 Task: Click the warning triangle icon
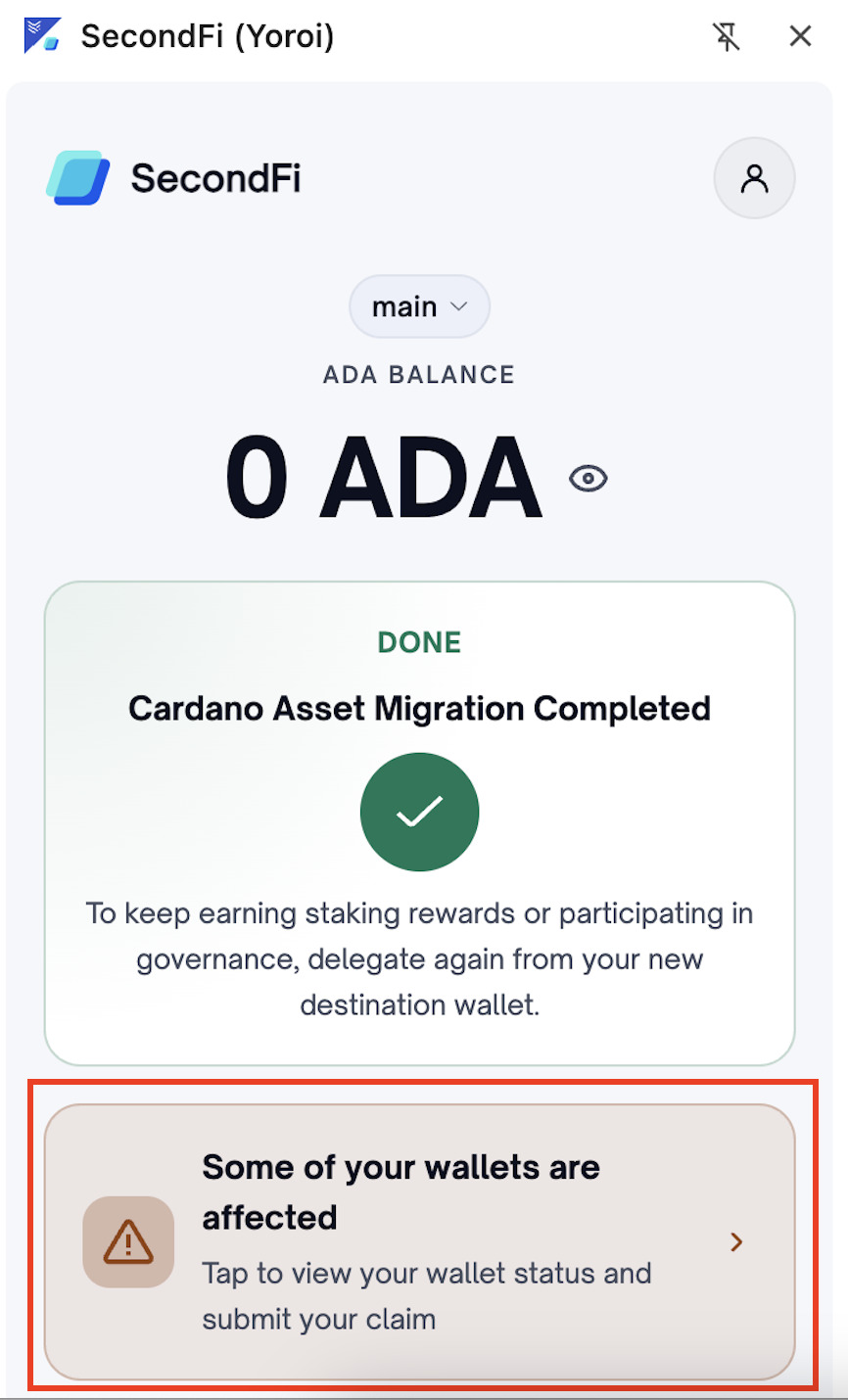coord(128,1241)
